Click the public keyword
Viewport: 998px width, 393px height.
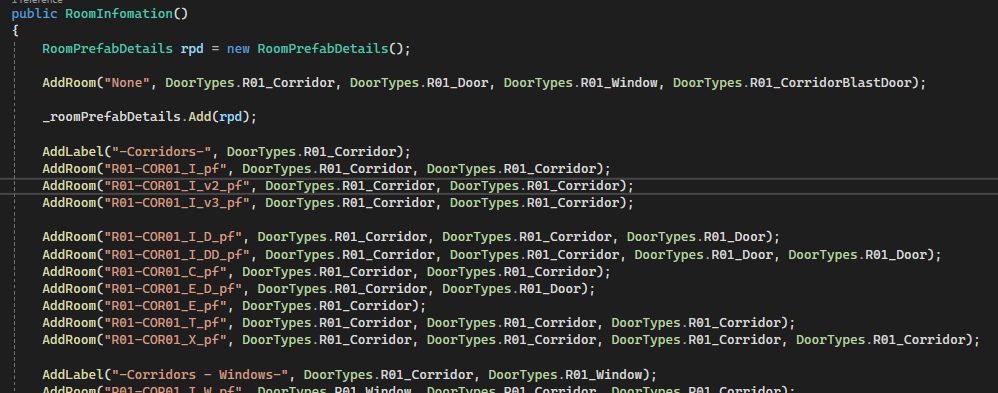(34, 13)
